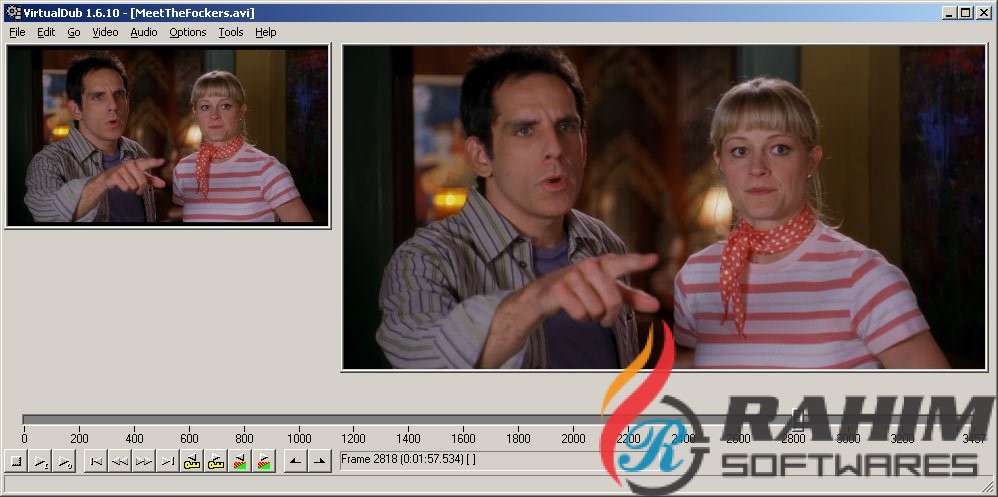Open the Tools menu
The width and height of the screenshot is (998, 497).
click(231, 32)
